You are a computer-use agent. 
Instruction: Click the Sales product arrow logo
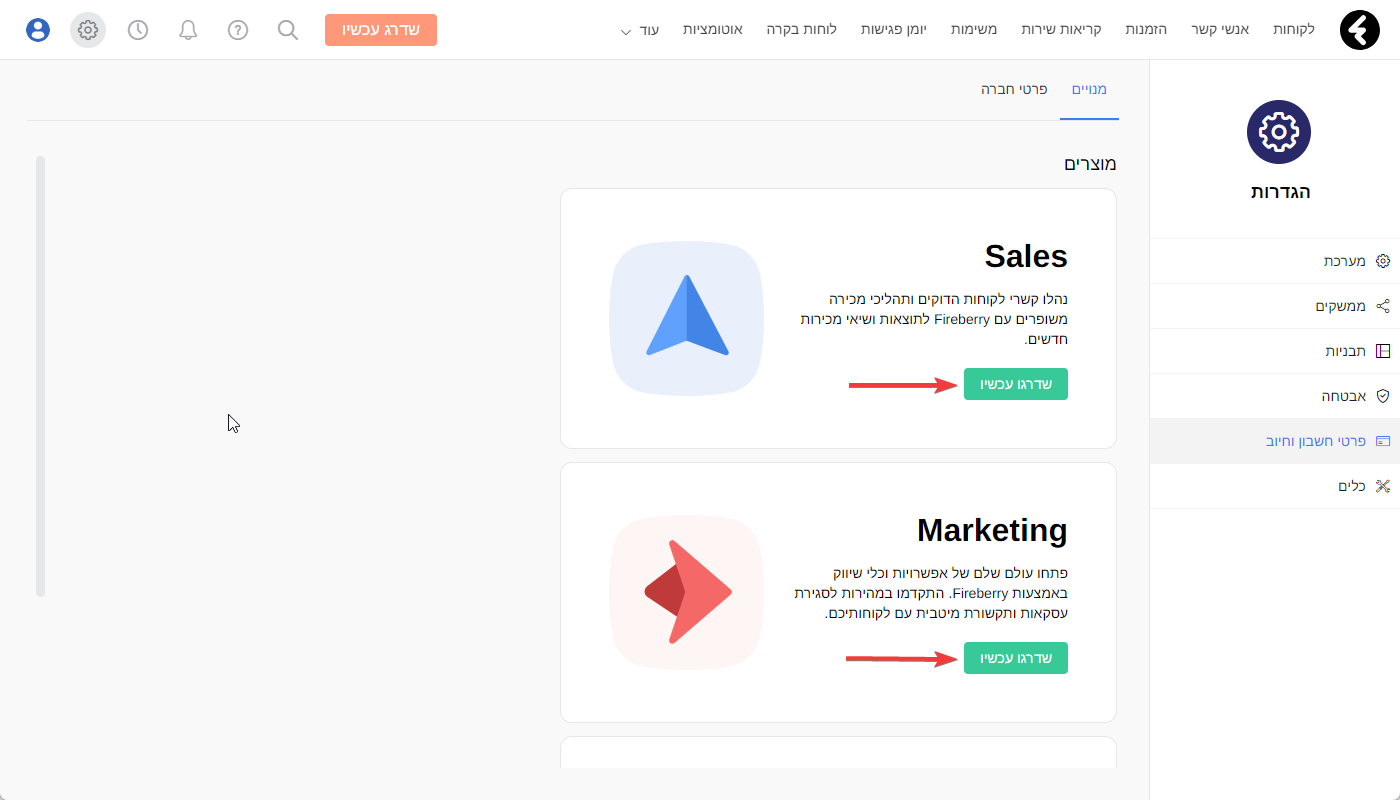[x=686, y=318]
